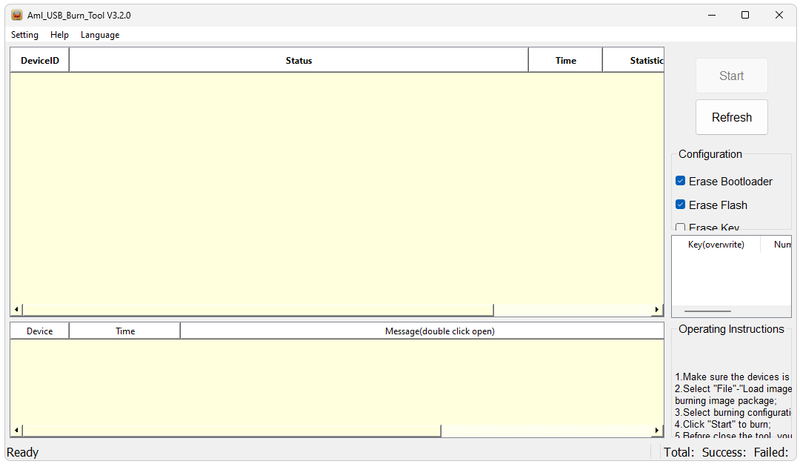The height and width of the screenshot is (464, 800).
Task: Click right scroll arrow of message log
Action: [x=657, y=430]
